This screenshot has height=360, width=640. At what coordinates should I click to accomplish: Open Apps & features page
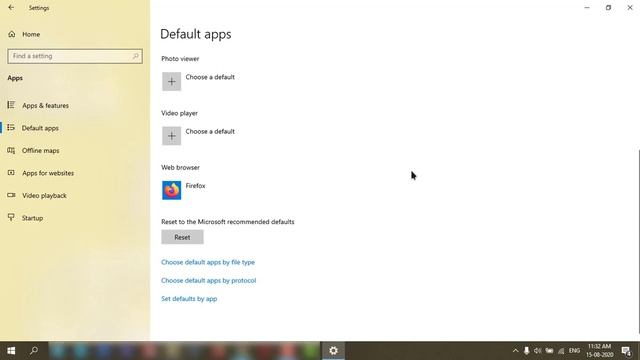[x=45, y=105]
